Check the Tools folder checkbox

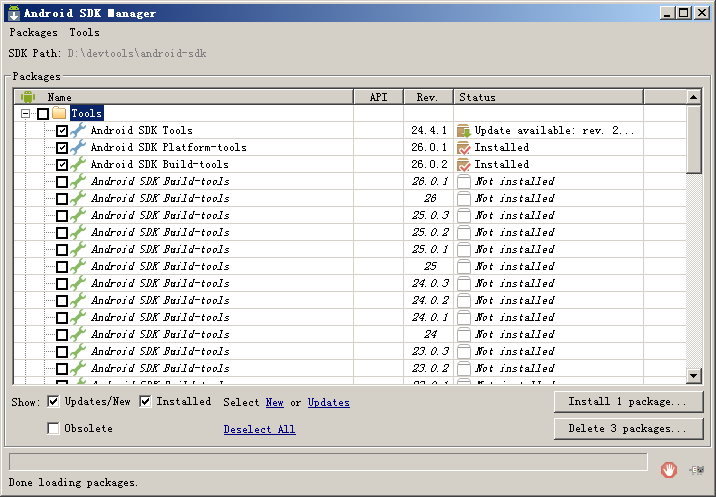pyautogui.click(x=43, y=113)
